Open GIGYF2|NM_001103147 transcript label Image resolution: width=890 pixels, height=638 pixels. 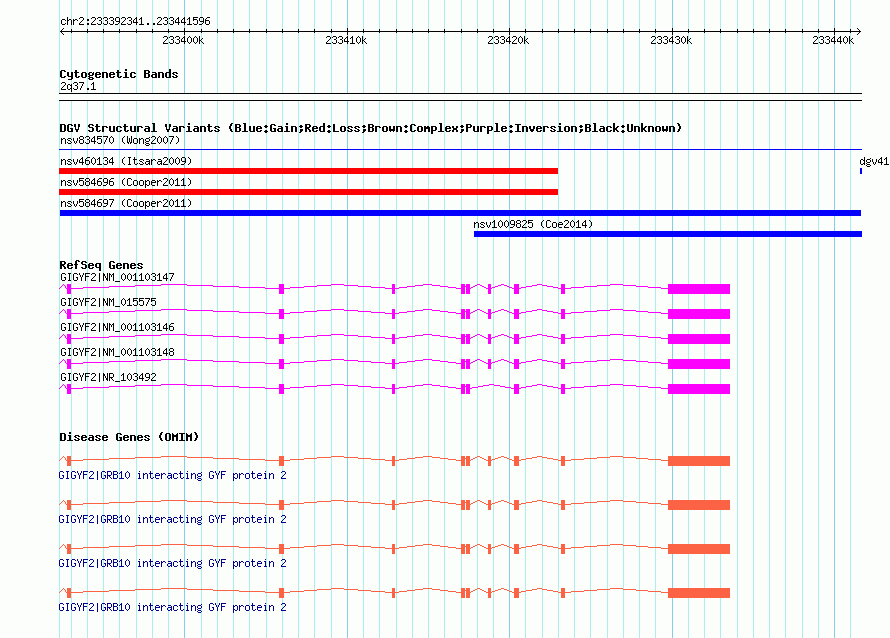pyautogui.click(x=117, y=278)
